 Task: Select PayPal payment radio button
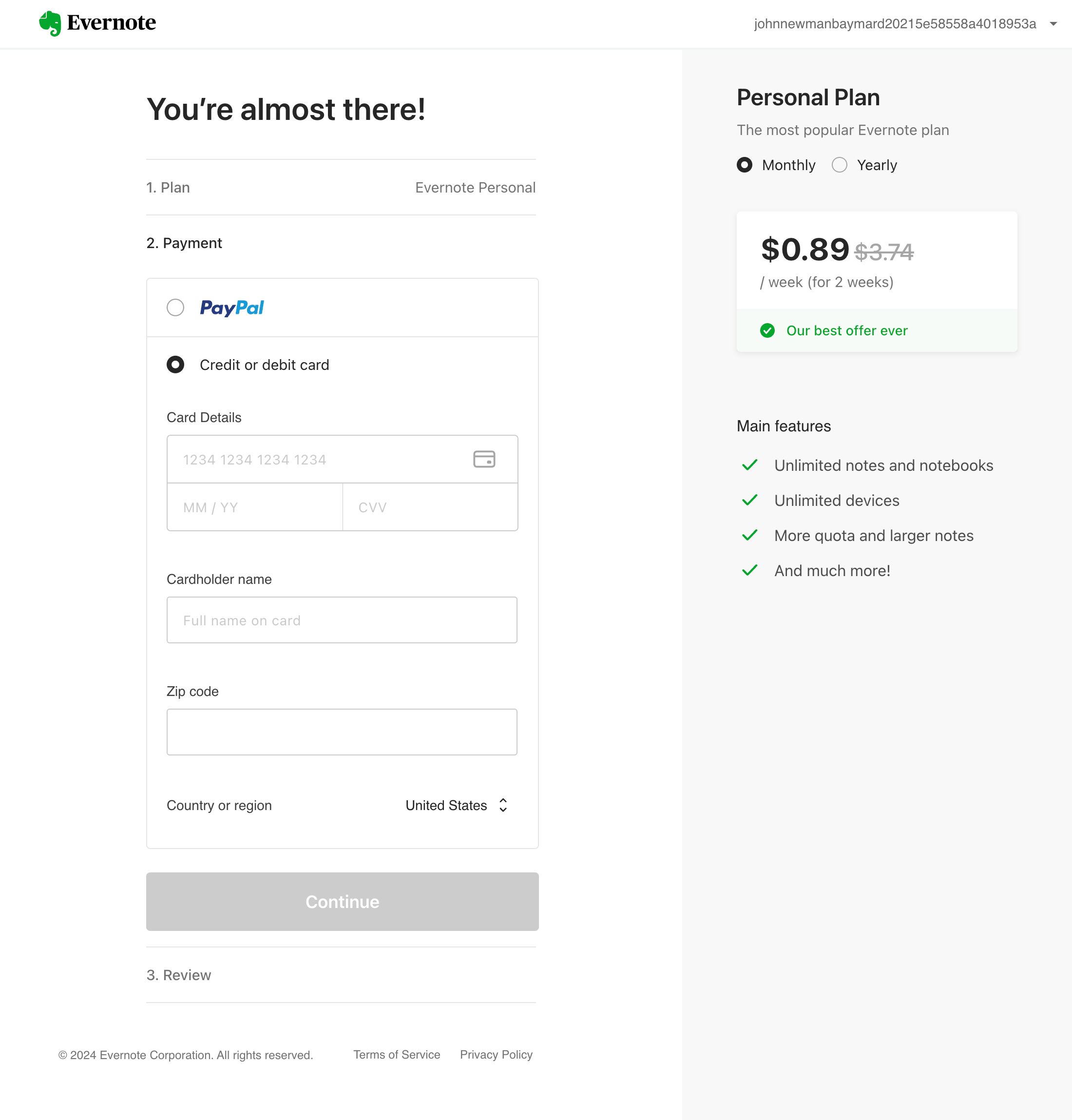175,308
